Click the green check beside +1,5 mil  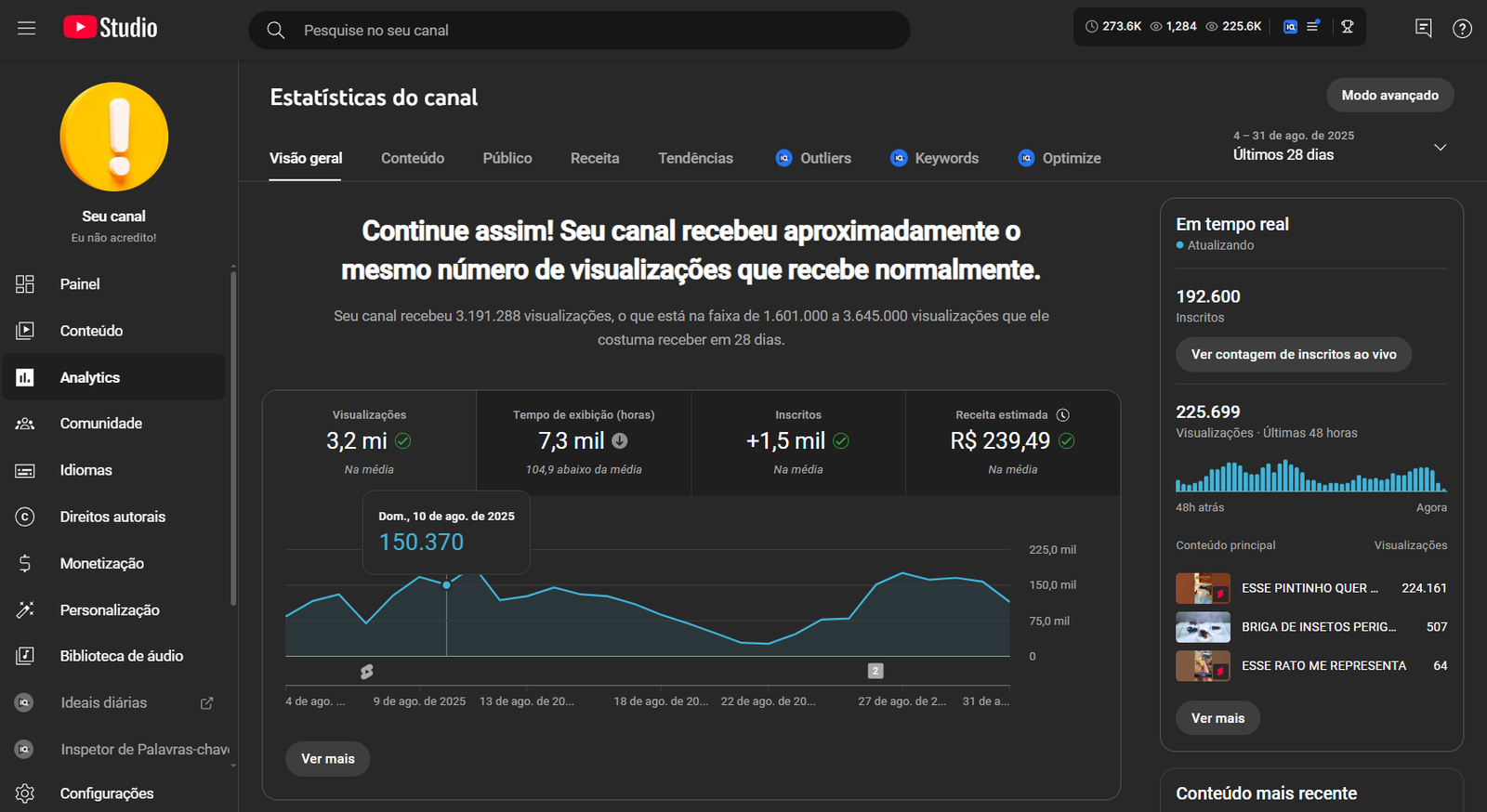(x=841, y=441)
